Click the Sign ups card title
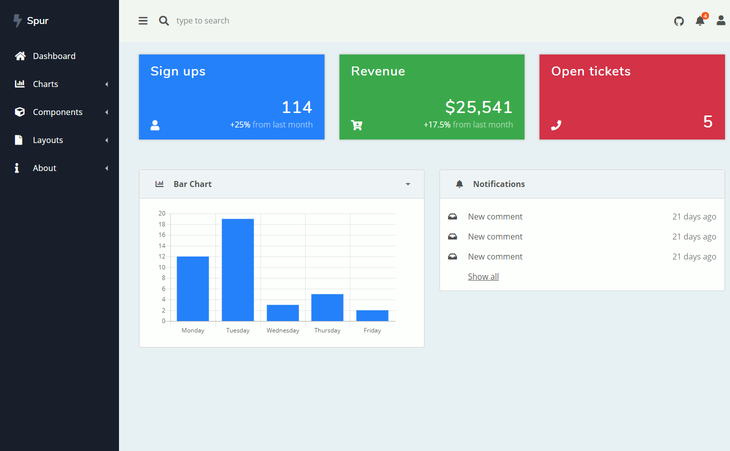The image size is (730, 451). coord(178,71)
